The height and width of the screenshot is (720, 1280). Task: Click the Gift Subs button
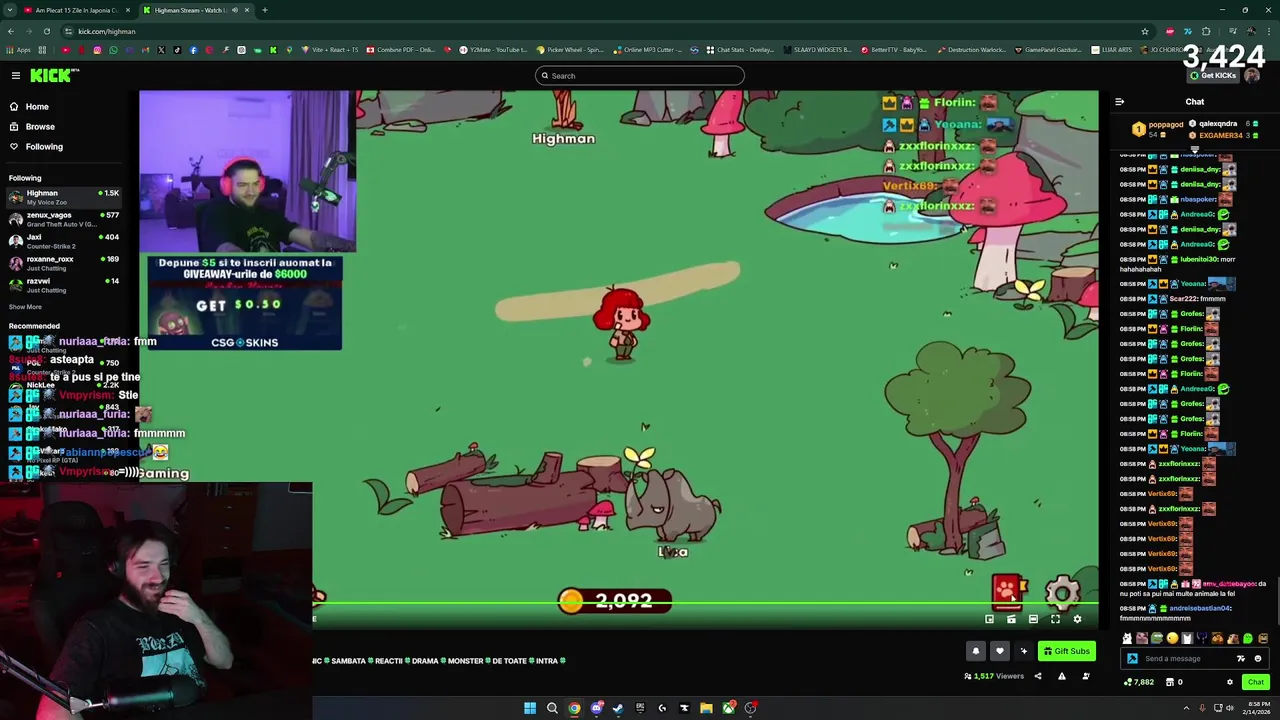pyautogui.click(x=1066, y=652)
